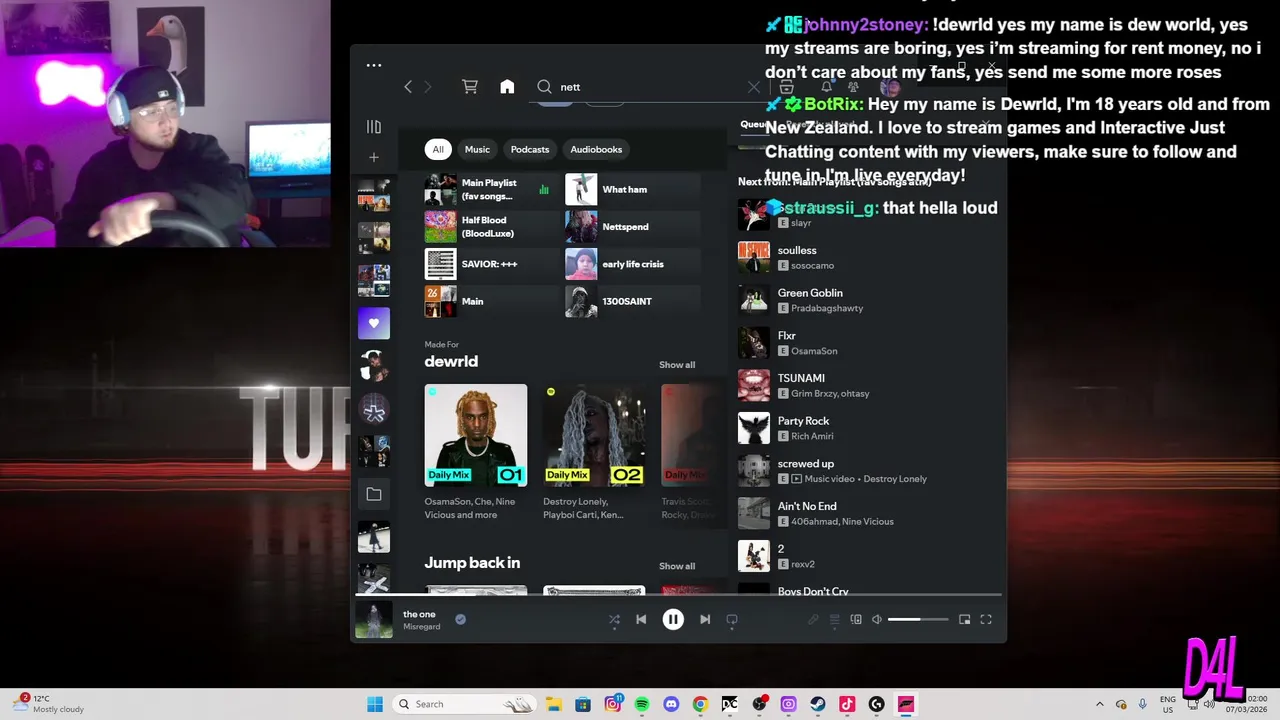
Task: Click the magnifier search icon in Spotify
Action: coord(544,87)
